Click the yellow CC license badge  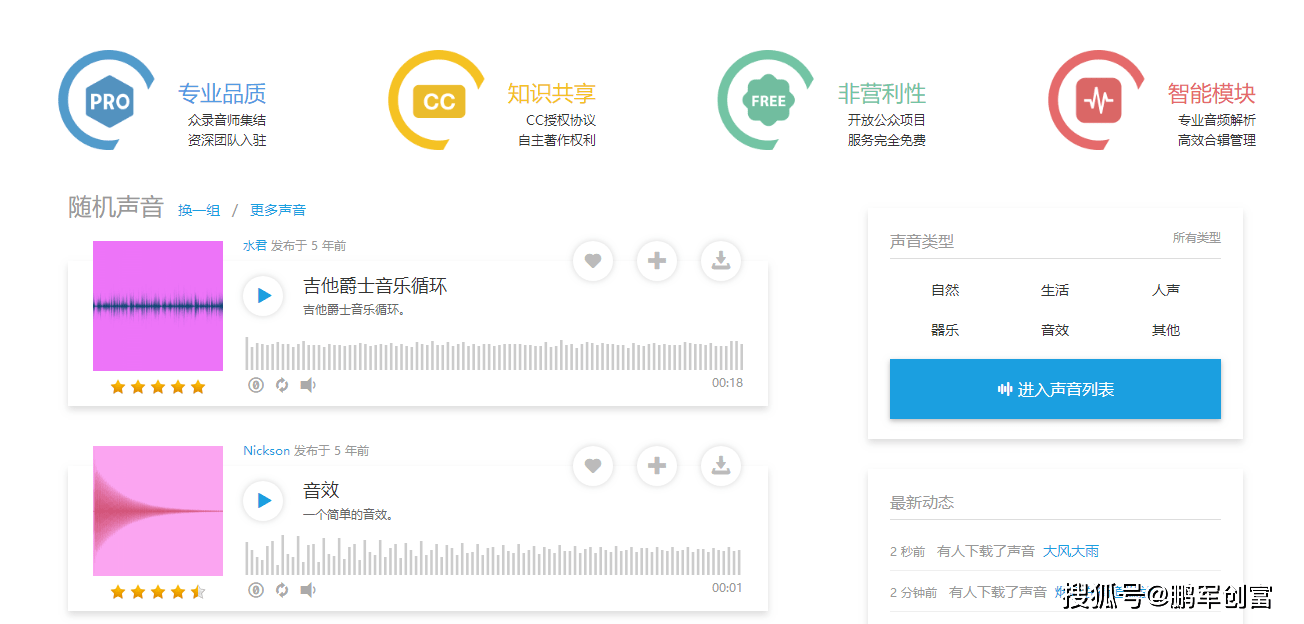[x=439, y=101]
